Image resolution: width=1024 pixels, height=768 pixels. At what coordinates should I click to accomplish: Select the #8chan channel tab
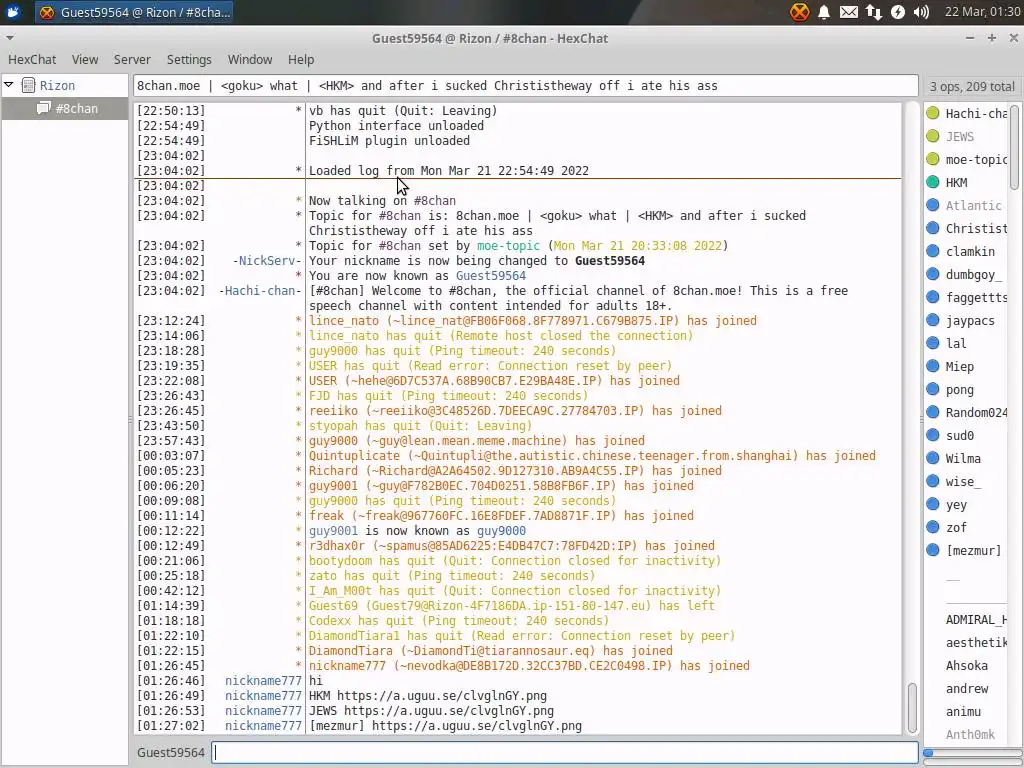pyautogui.click(x=65, y=108)
